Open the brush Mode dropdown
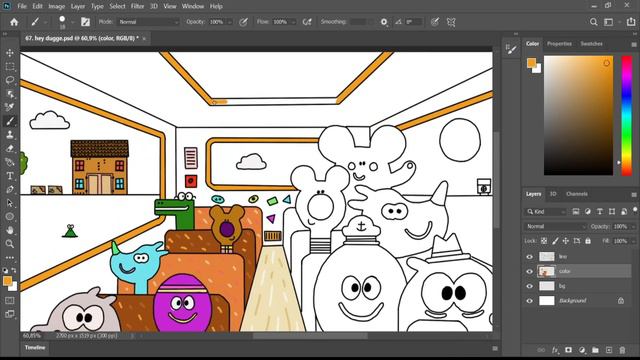Image resolution: width=640 pixels, height=360 pixels. (149, 22)
